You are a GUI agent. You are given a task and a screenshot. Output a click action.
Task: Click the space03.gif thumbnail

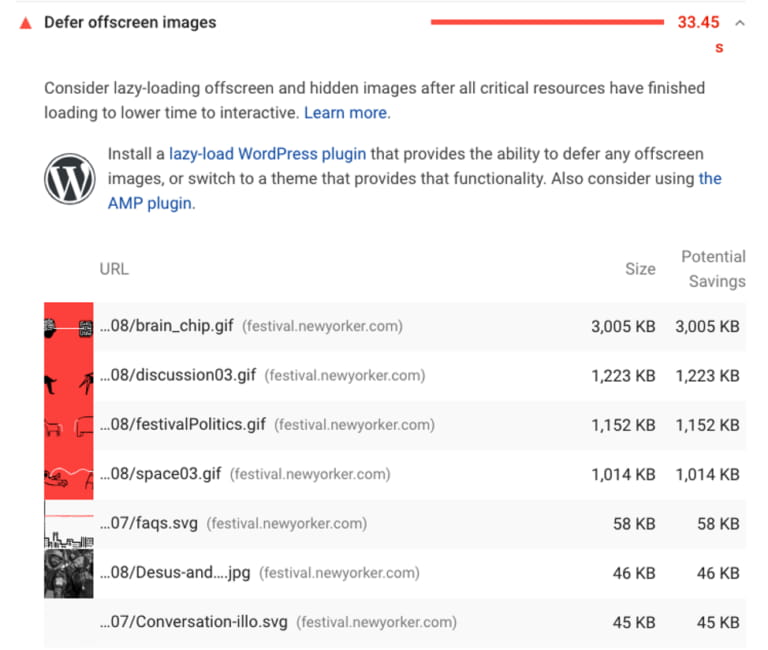[x=68, y=474]
